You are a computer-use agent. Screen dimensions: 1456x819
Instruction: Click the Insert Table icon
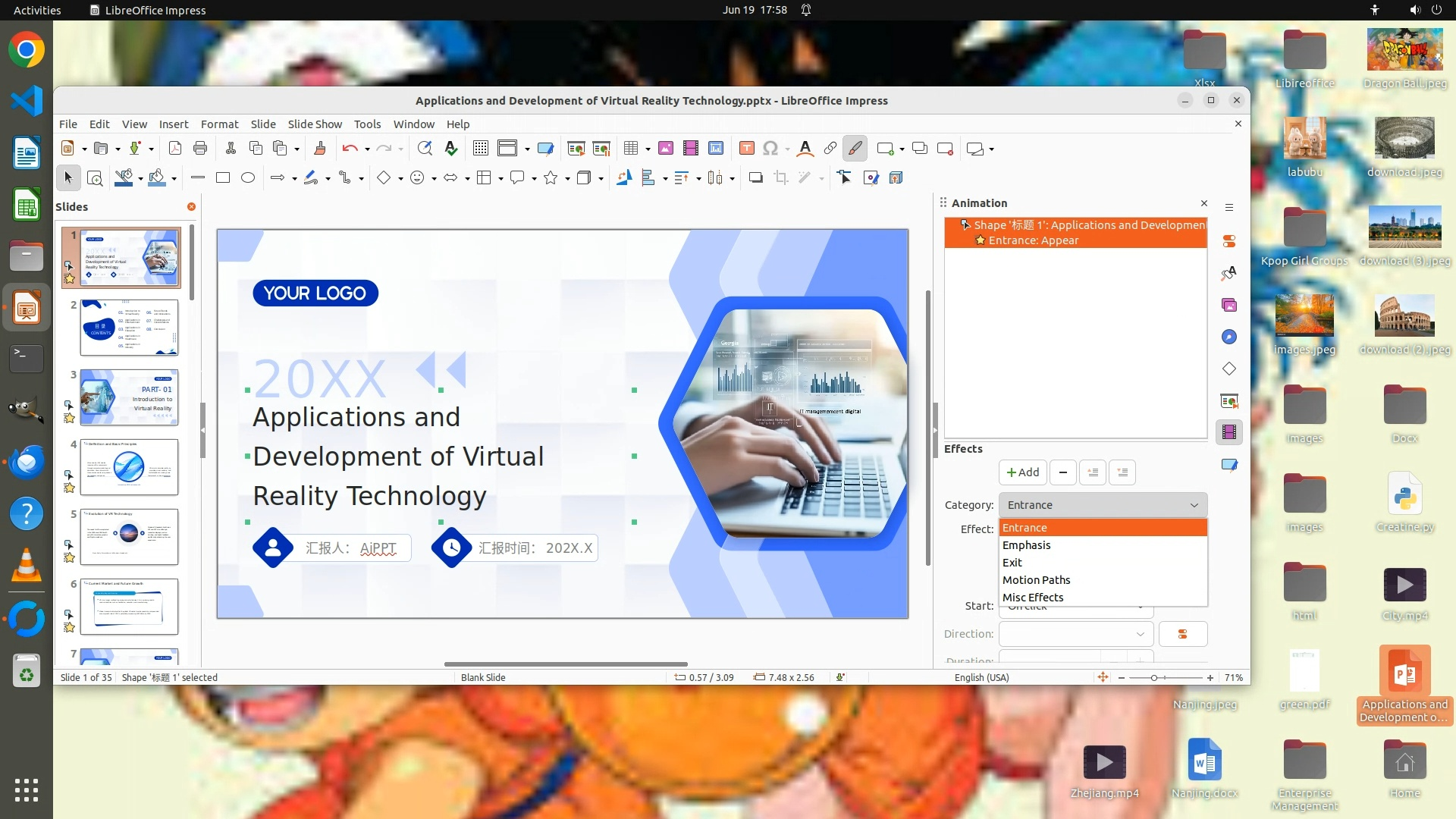[630, 149]
